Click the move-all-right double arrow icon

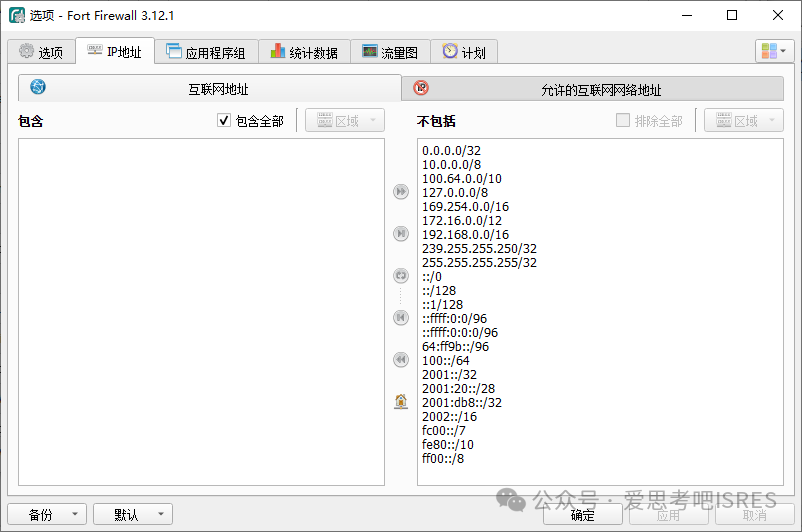coord(401,191)
